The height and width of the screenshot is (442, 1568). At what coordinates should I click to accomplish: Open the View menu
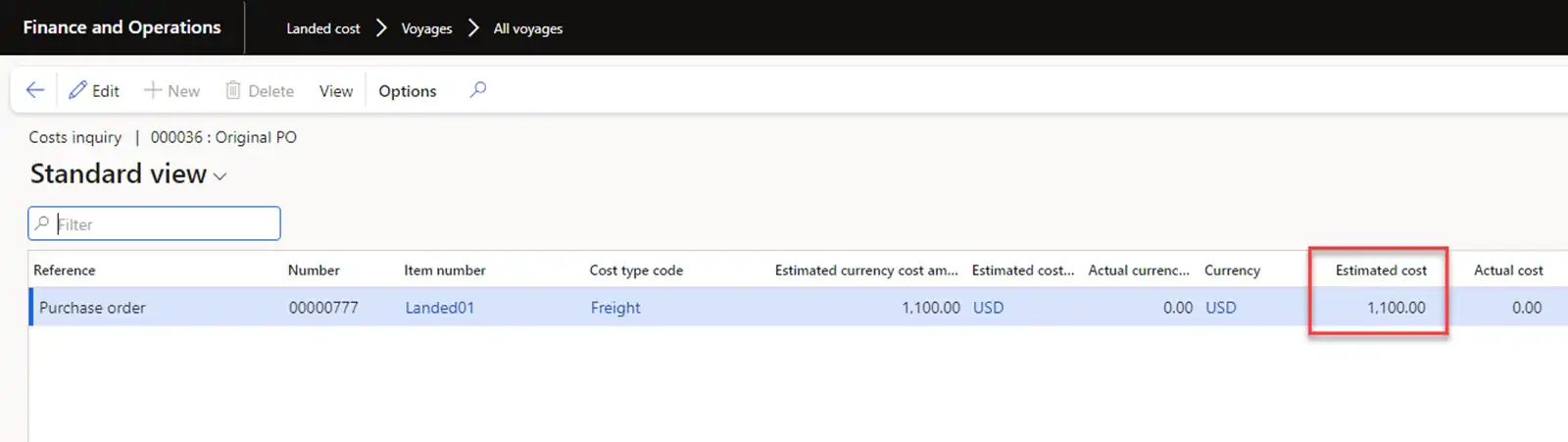click(335, 90)
